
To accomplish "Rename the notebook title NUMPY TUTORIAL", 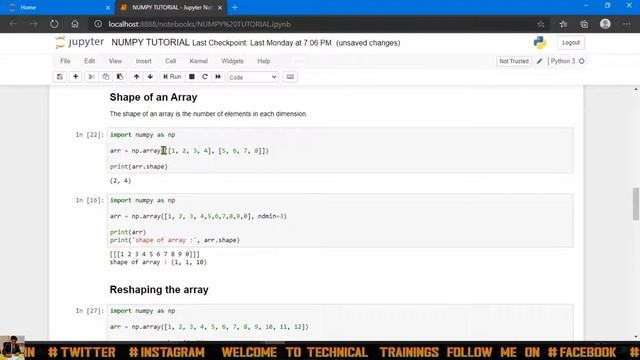I will [x=150, y=42].
